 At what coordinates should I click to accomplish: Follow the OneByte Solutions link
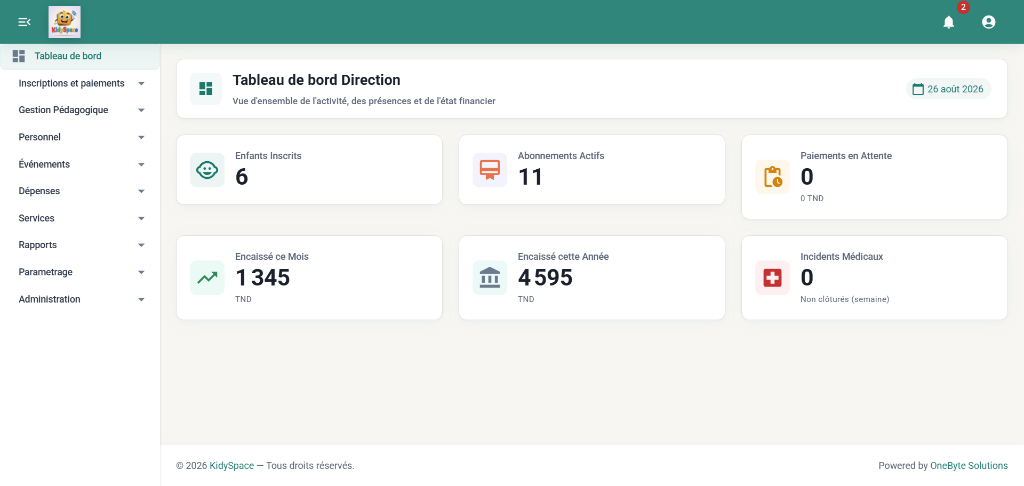pos(968,466)
